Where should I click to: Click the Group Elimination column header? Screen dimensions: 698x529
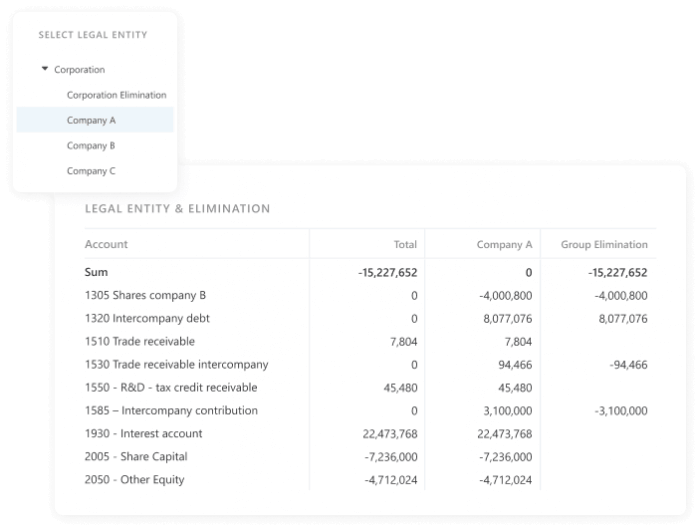tap(603, 244)
